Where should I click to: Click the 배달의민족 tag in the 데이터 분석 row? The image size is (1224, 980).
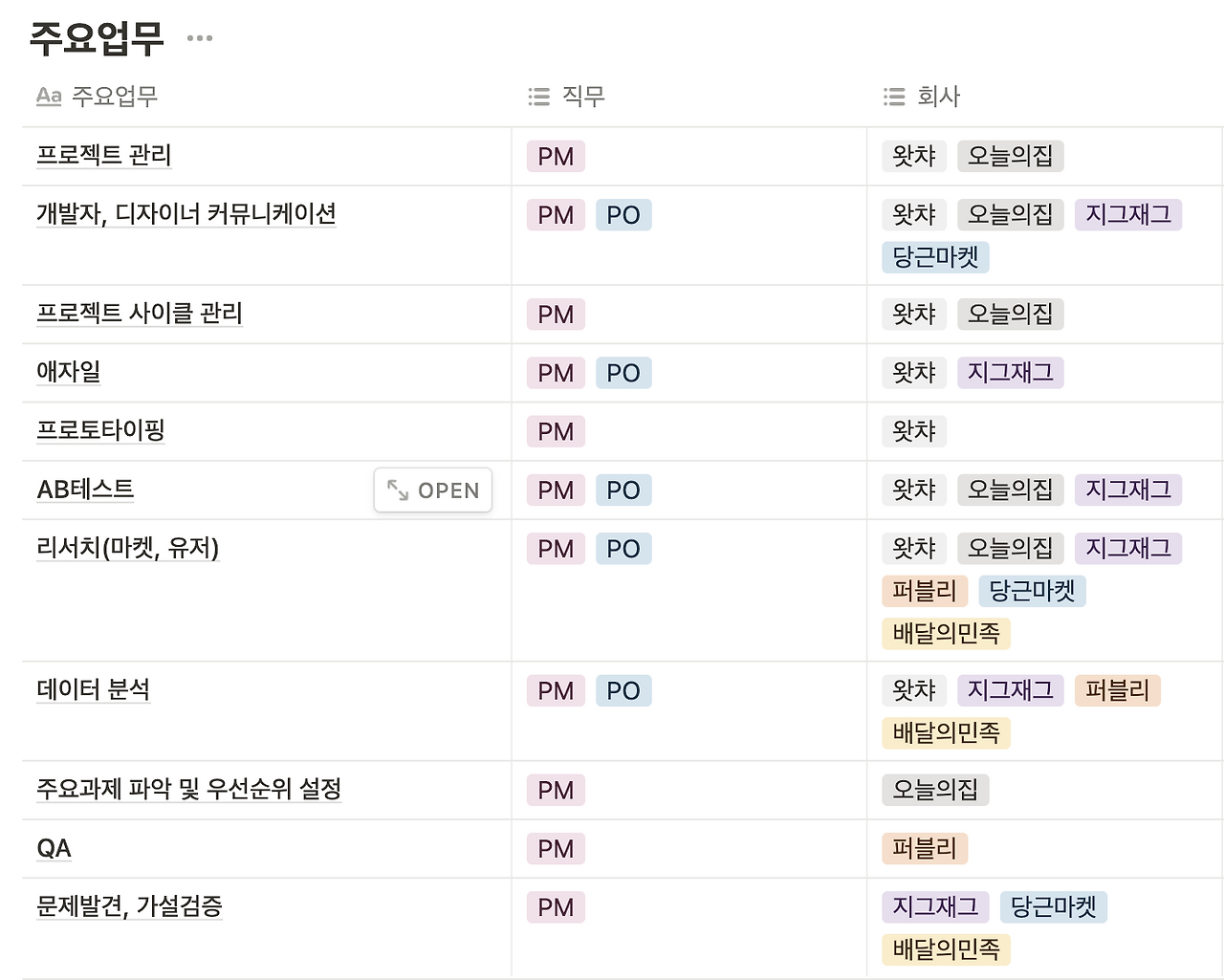[x=945, y=732]
